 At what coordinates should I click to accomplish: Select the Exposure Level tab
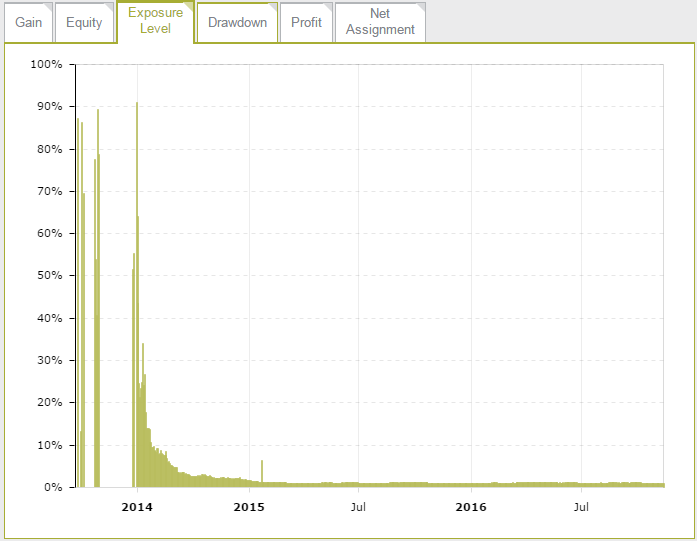pos(155,21)
